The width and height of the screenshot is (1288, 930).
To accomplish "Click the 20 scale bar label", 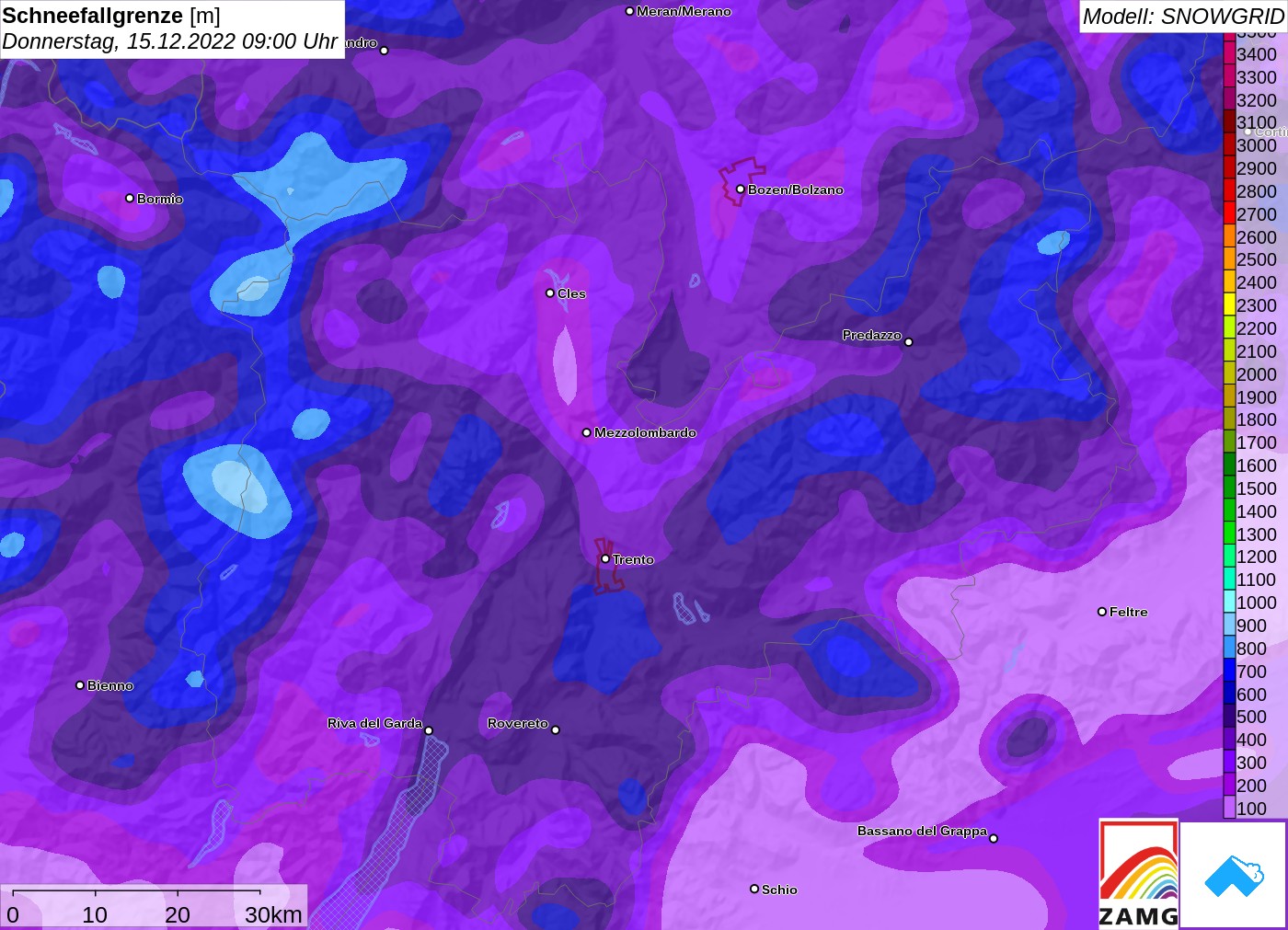I will pyautogui.click(x=178, y=914).
